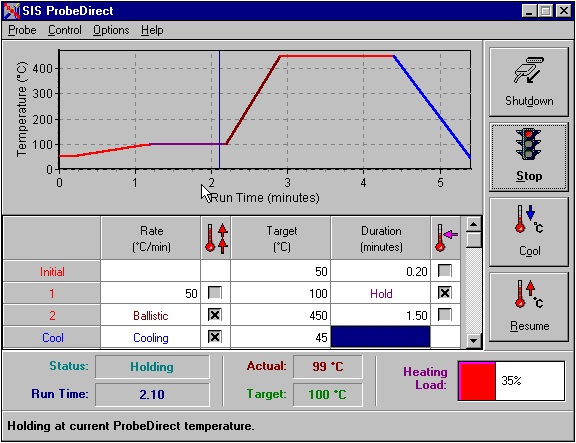
Task: Click the duration cell showing 0.20
Action: tap(381, 271)
